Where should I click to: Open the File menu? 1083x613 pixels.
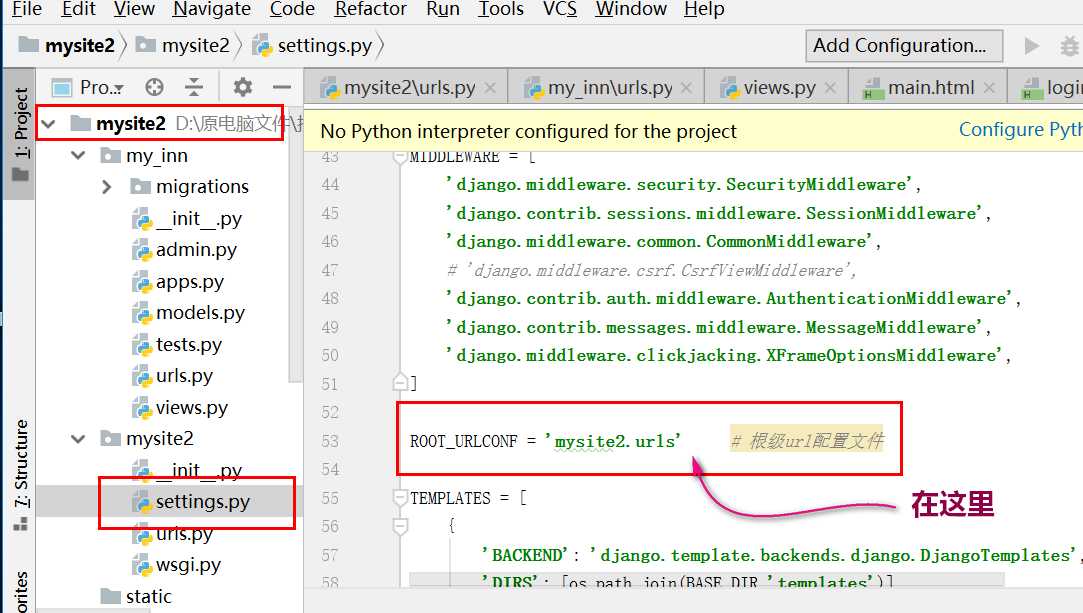coord(27,9)
